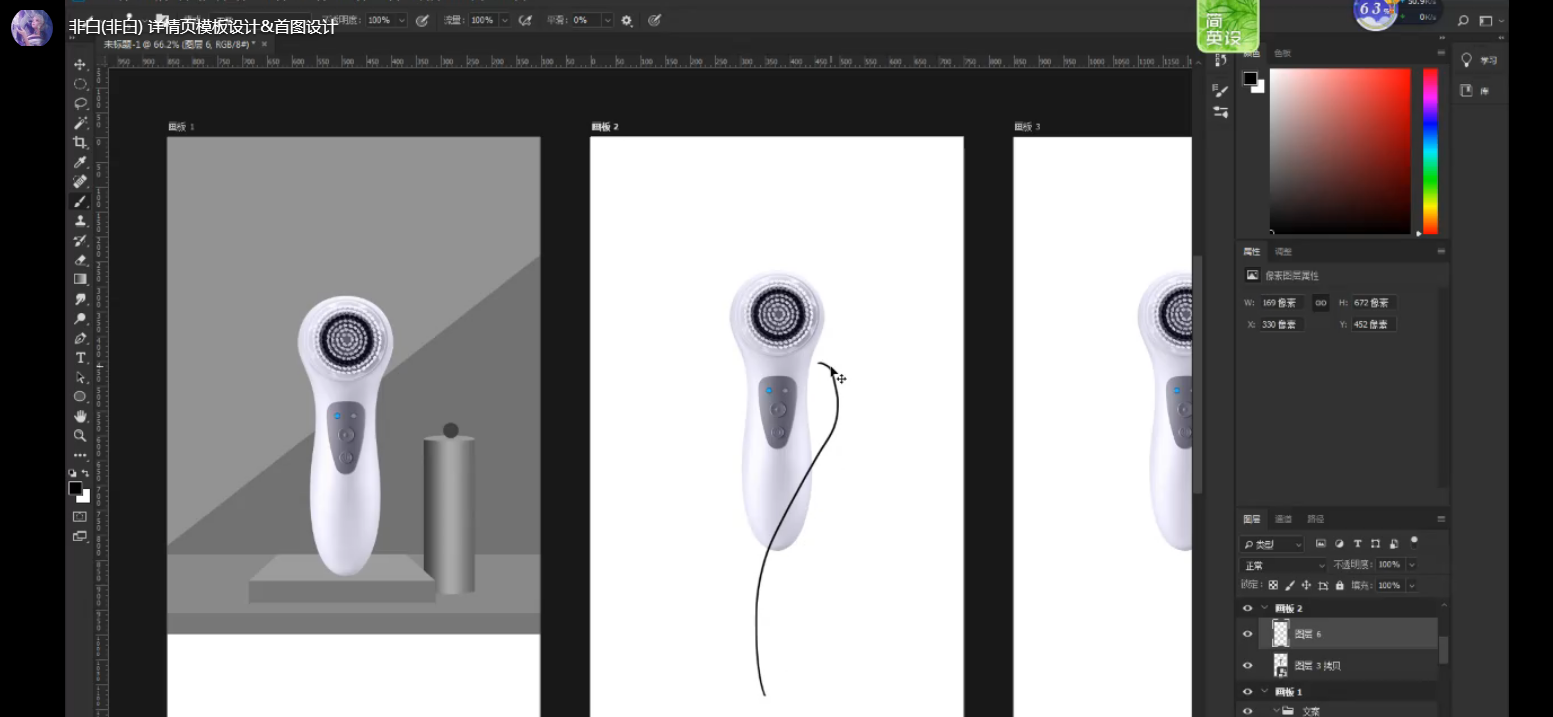Open the Libraries panel icon

coord(1467,90)
